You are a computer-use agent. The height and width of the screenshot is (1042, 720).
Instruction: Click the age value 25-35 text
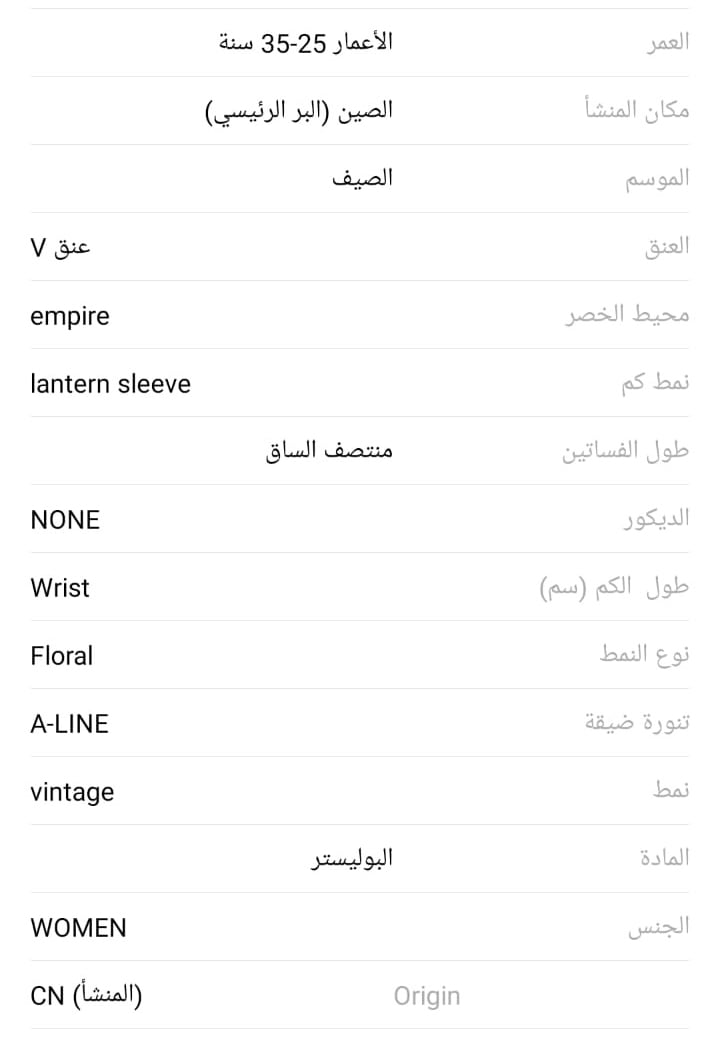[x=306, y=43]
